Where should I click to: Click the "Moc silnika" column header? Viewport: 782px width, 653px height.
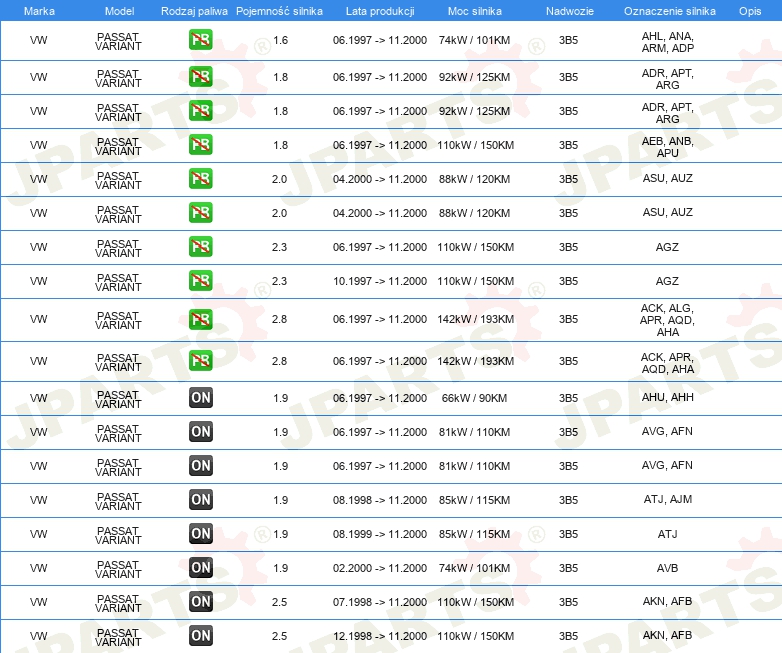[474, 11]
